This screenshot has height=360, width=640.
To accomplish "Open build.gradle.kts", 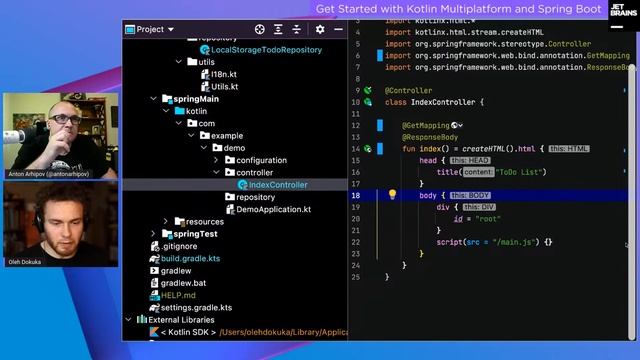I will coord(190,258).
